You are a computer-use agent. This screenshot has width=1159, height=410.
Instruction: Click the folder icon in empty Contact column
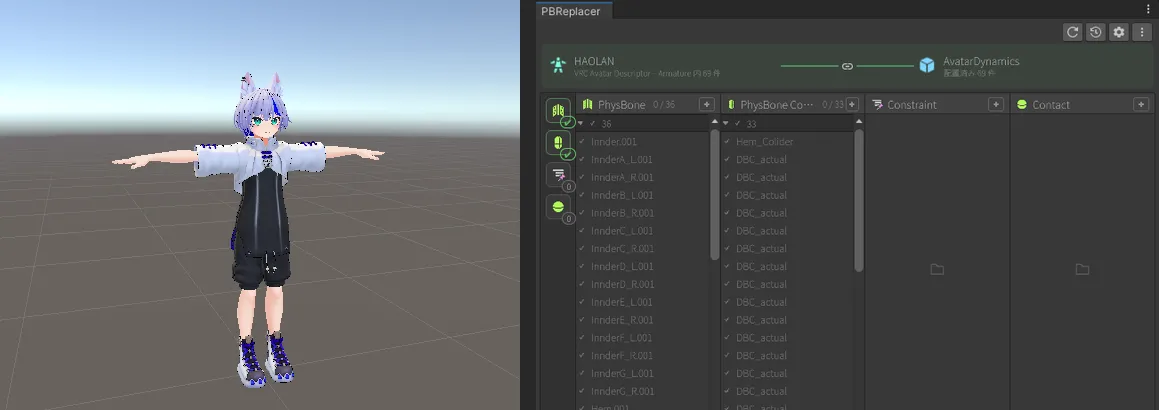click(x=1082, y=269)
